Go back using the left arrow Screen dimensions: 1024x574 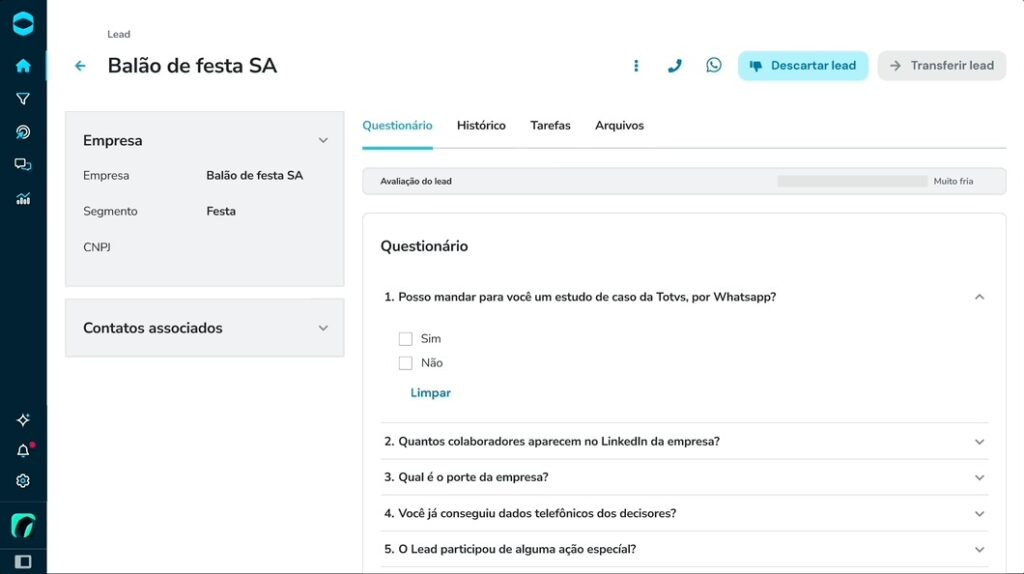[81, 66]
